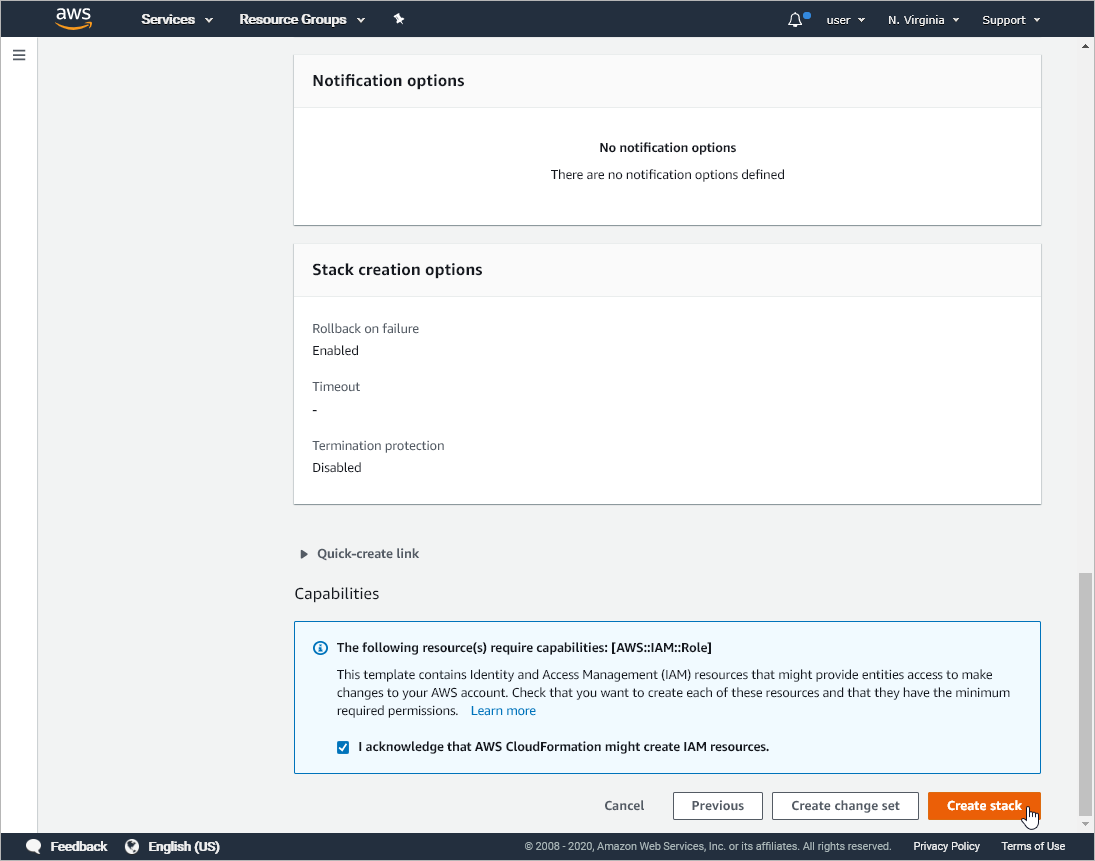The width and height of the screenshot is (1095, 861).
Task: Open the Support dropdown menu
Action: (x=1011, y=20)
